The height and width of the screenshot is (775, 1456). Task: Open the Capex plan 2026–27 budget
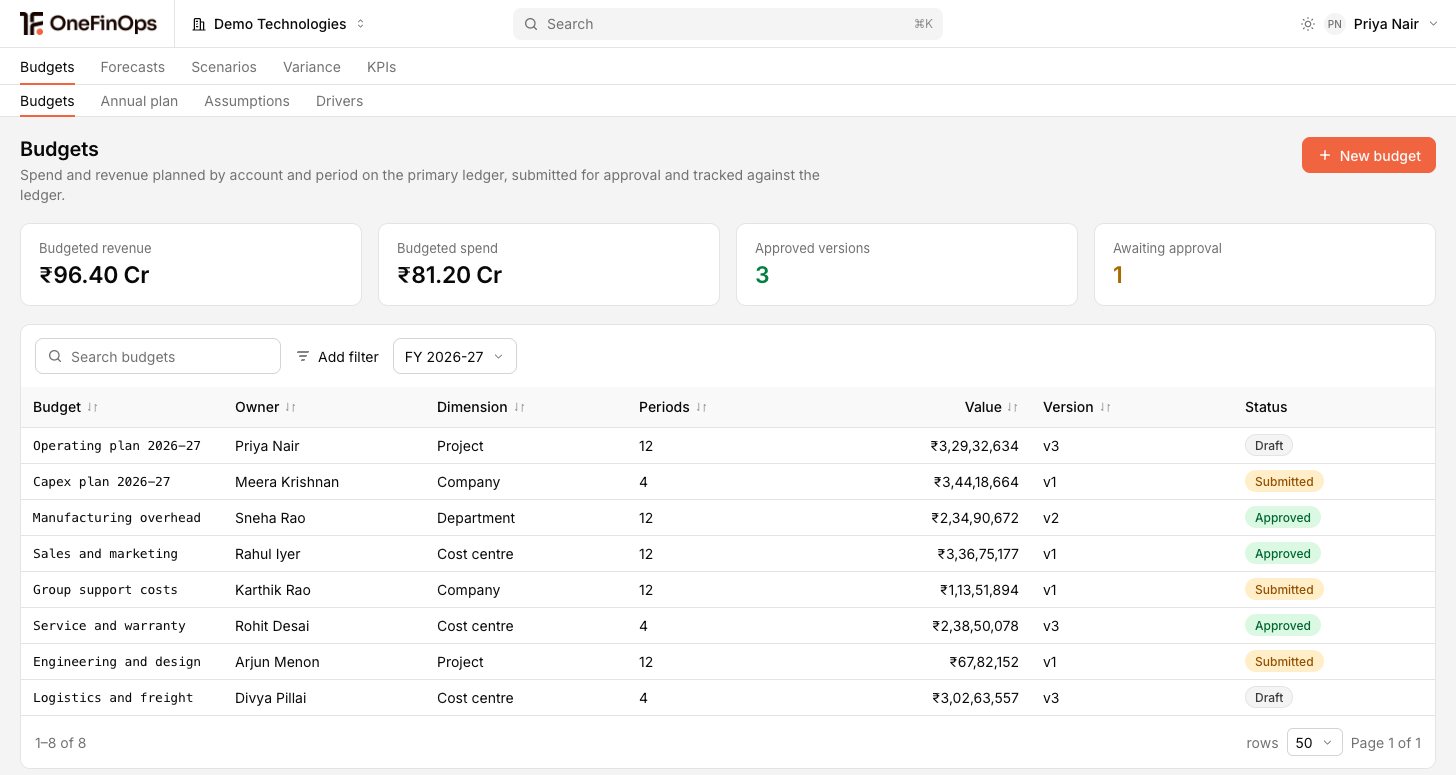(x=102, y=482)
